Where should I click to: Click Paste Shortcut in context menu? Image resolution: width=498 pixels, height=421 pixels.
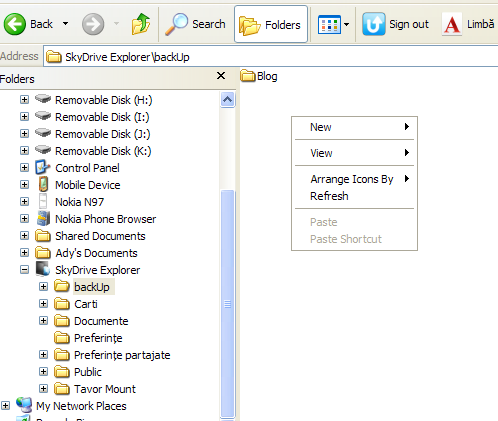(x=354, y=239)
